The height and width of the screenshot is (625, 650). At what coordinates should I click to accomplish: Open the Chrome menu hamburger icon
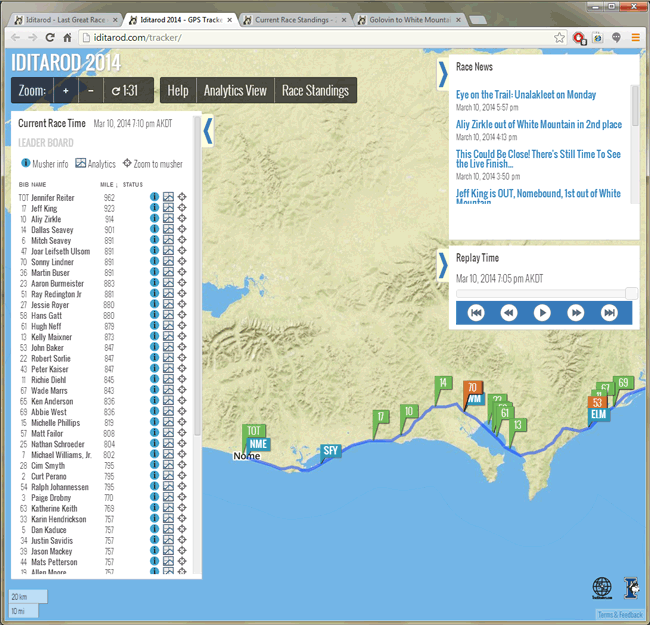tap(635, 38)
